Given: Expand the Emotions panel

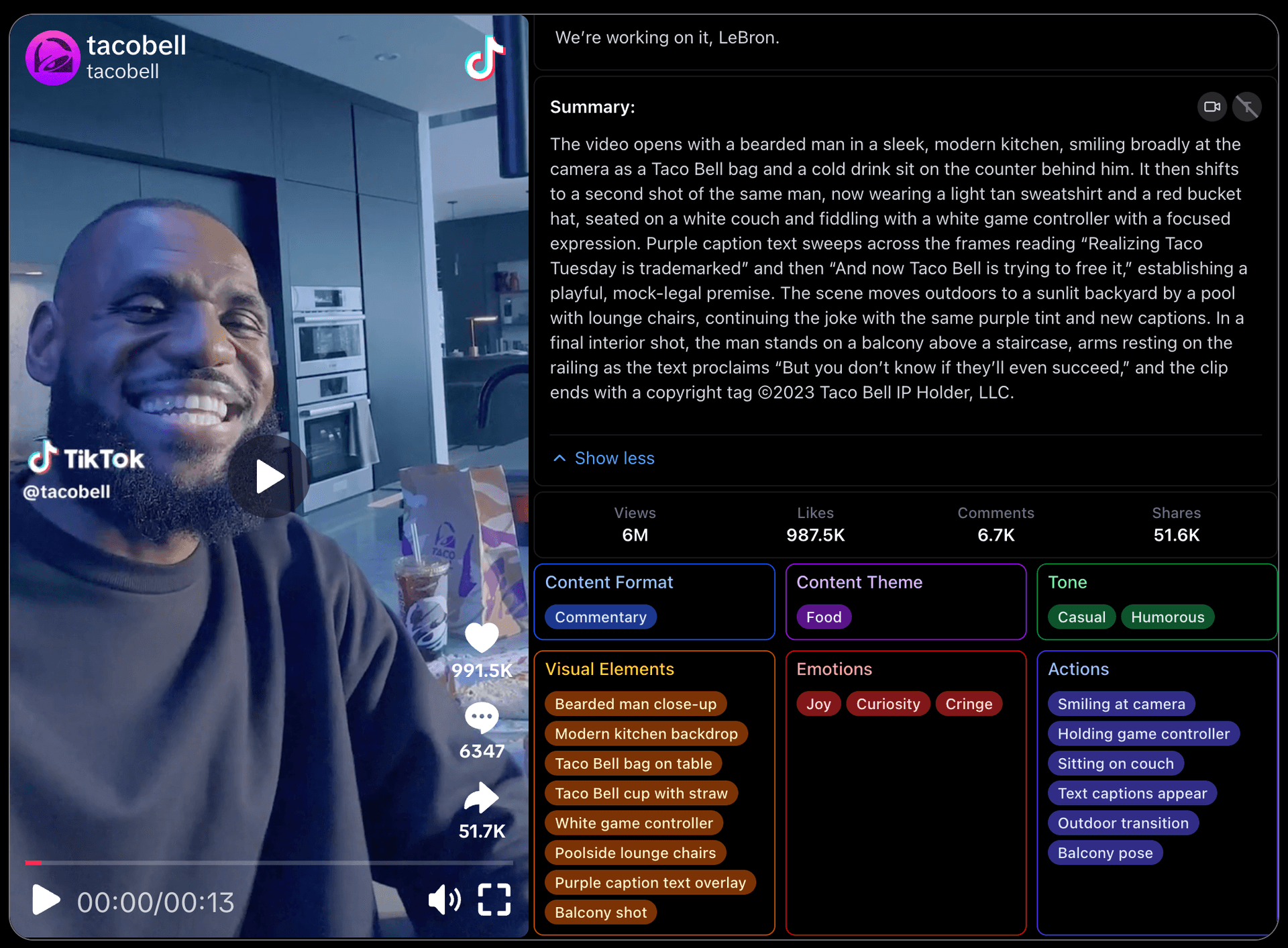Looking at the screenshot, I should pyautogui.click(x=834, y=669).
